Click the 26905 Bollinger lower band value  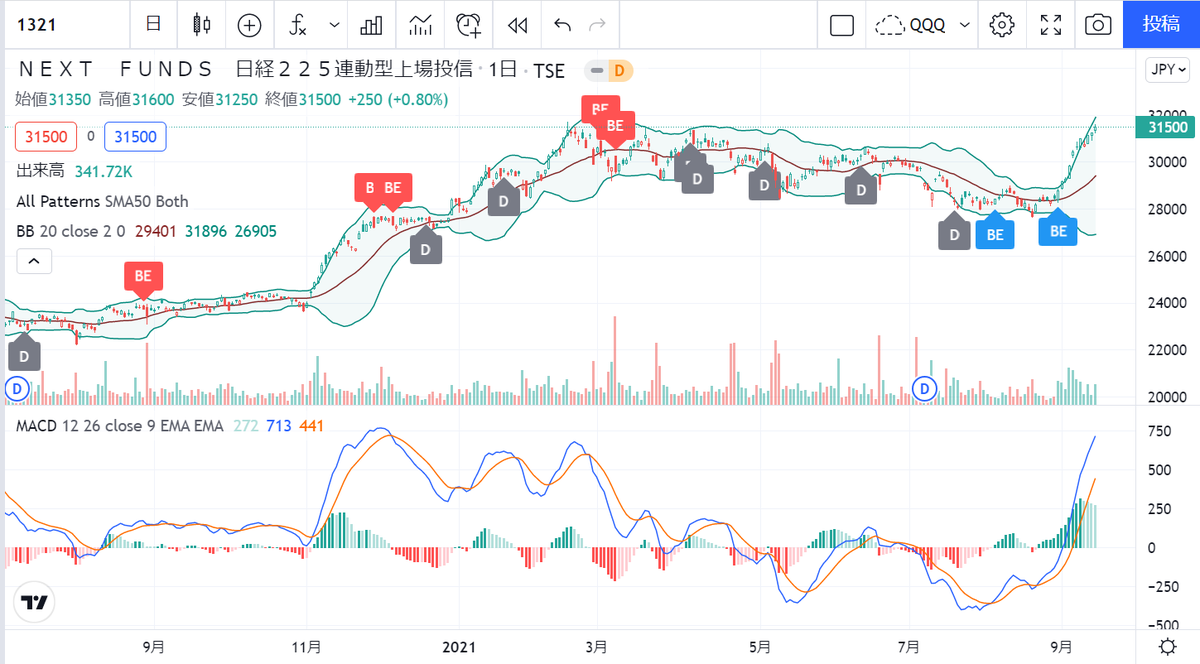pos(256,231)
